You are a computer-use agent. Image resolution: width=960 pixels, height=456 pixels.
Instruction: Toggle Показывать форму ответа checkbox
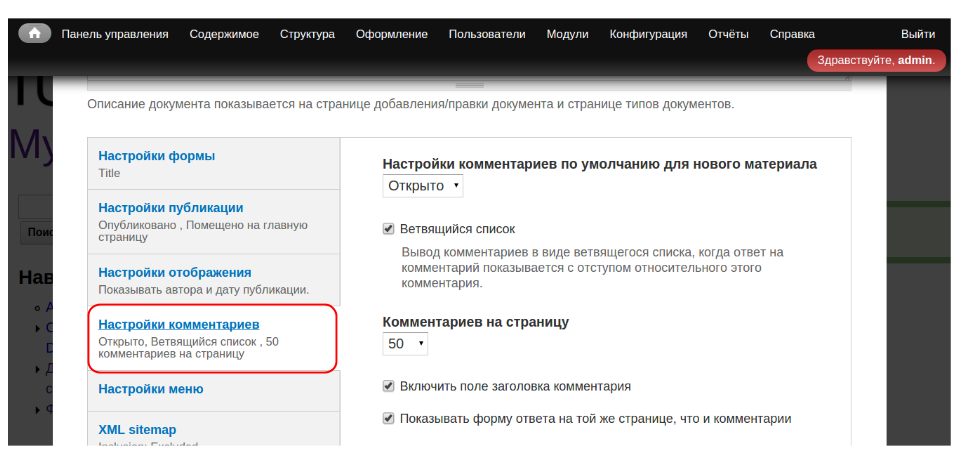(x=389, y=419)
